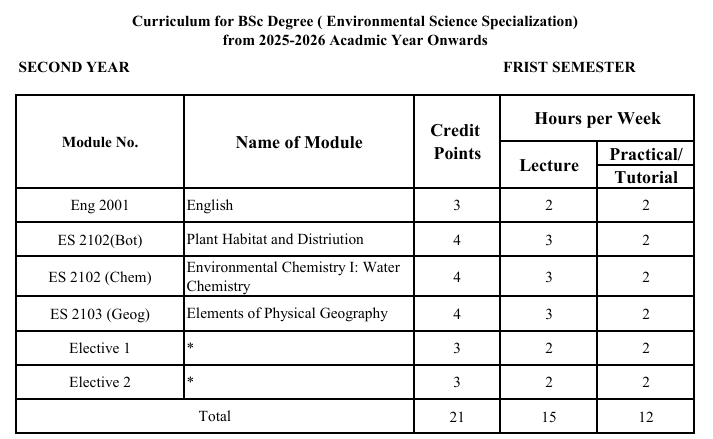Screen dimensions: 713x439
Task: Select the Elective 2 row cell
Action: point(100,382)
